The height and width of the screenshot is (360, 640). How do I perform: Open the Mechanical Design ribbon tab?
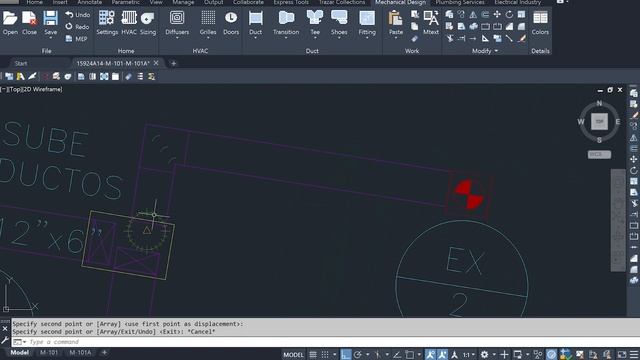point(400,2)
